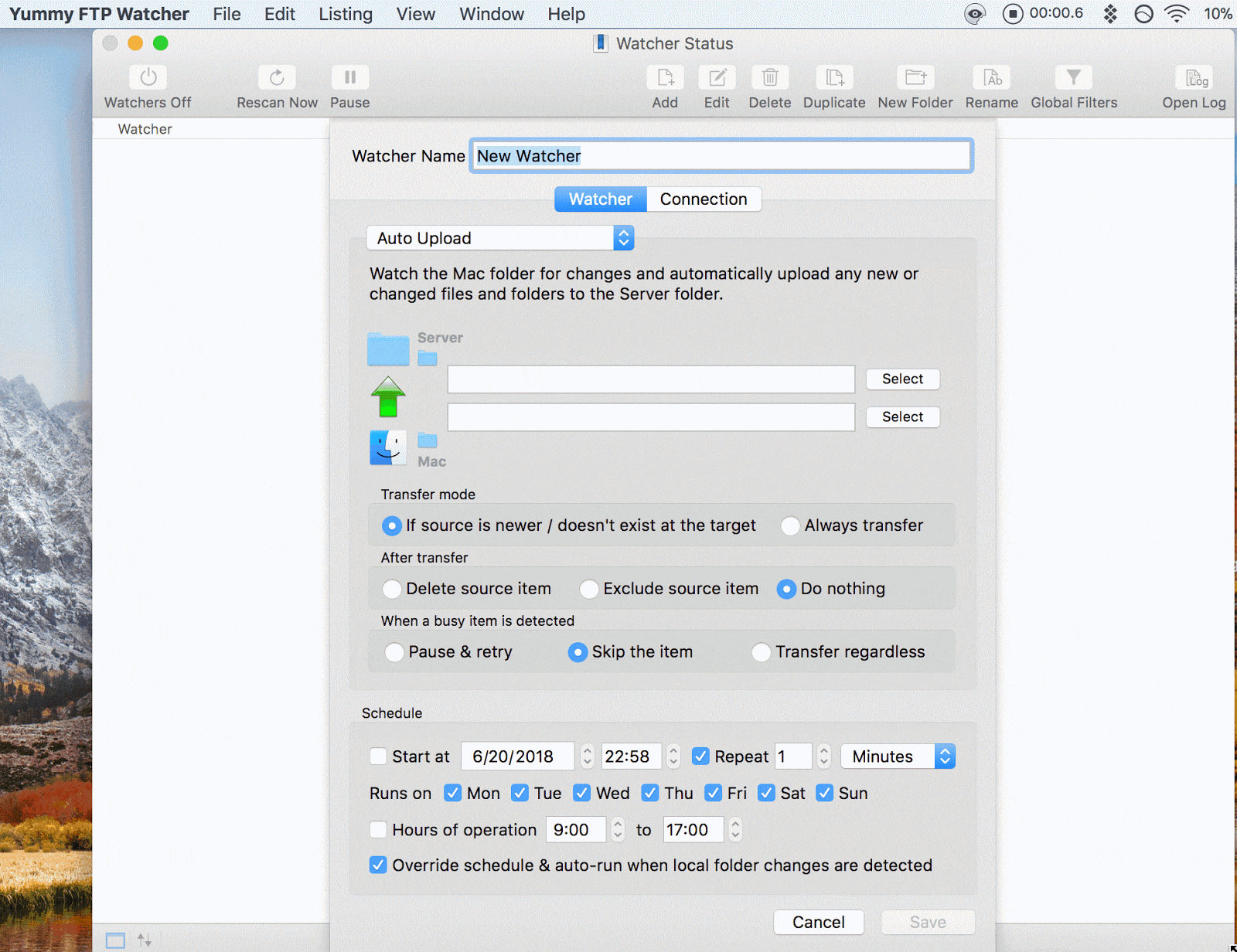Viewport: 1237px width, 952px height.
Task: Click the screen recording stop icon in menu bar
Action: [1013, 14]
